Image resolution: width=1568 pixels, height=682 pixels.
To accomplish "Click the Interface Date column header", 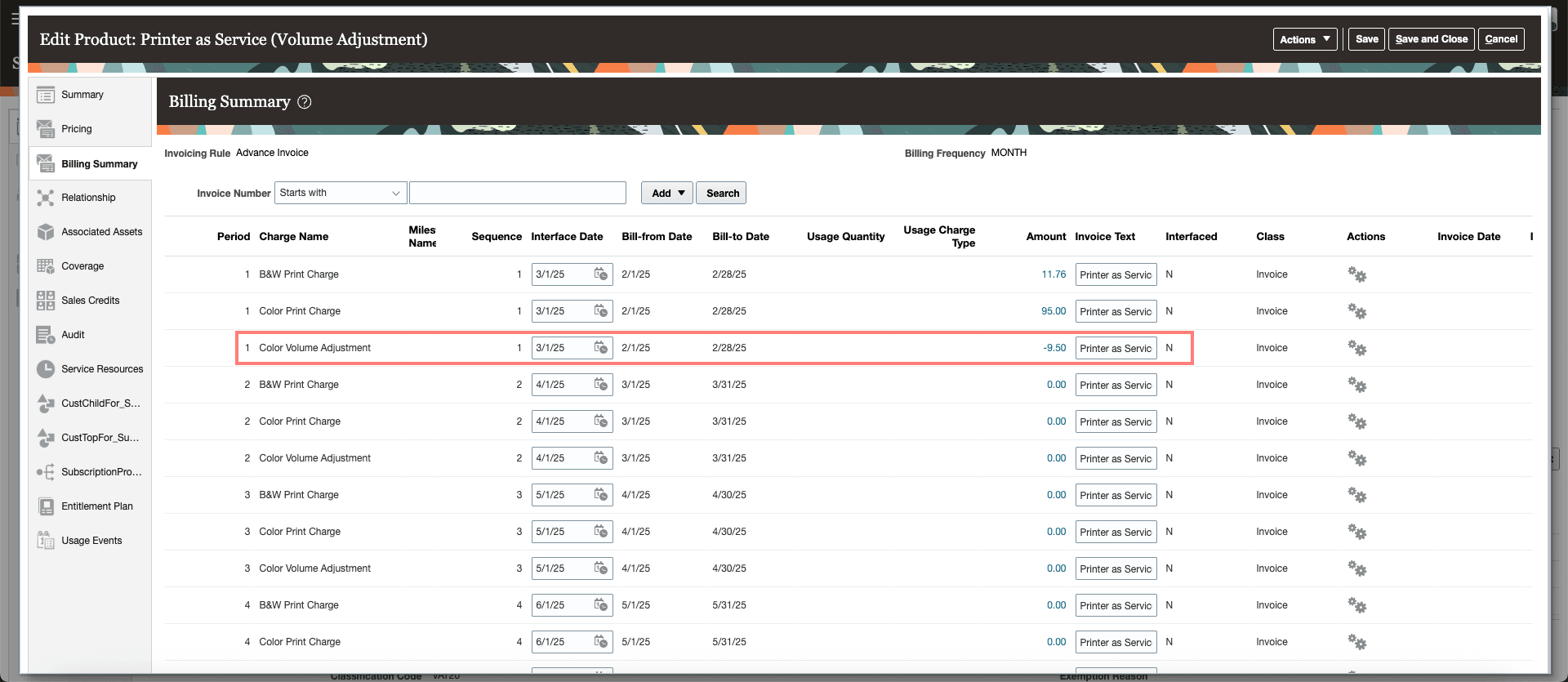I will (567, 237).
